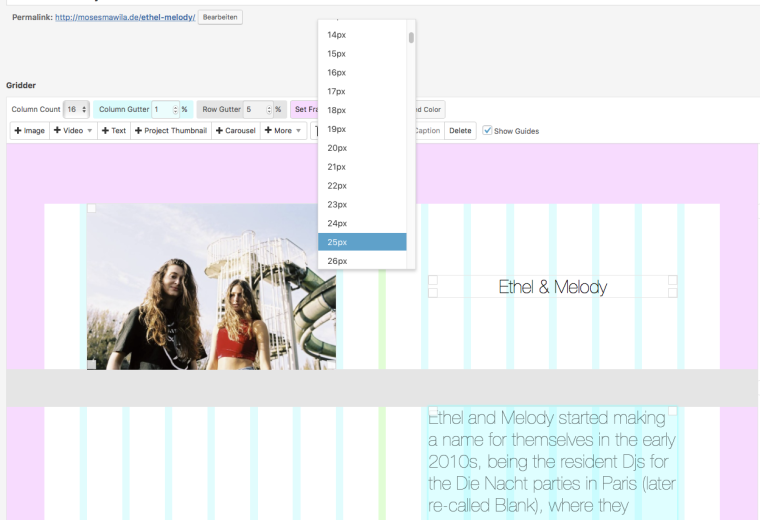Click the add Image button
Image resolution: width=760 pixels, height=520 pixels.
[30, 131]
